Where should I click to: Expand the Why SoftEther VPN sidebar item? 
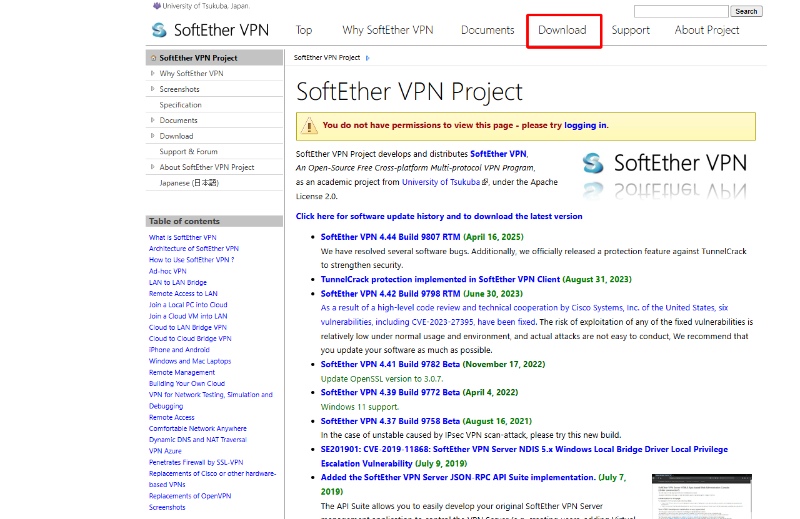(x=152, y=74)
